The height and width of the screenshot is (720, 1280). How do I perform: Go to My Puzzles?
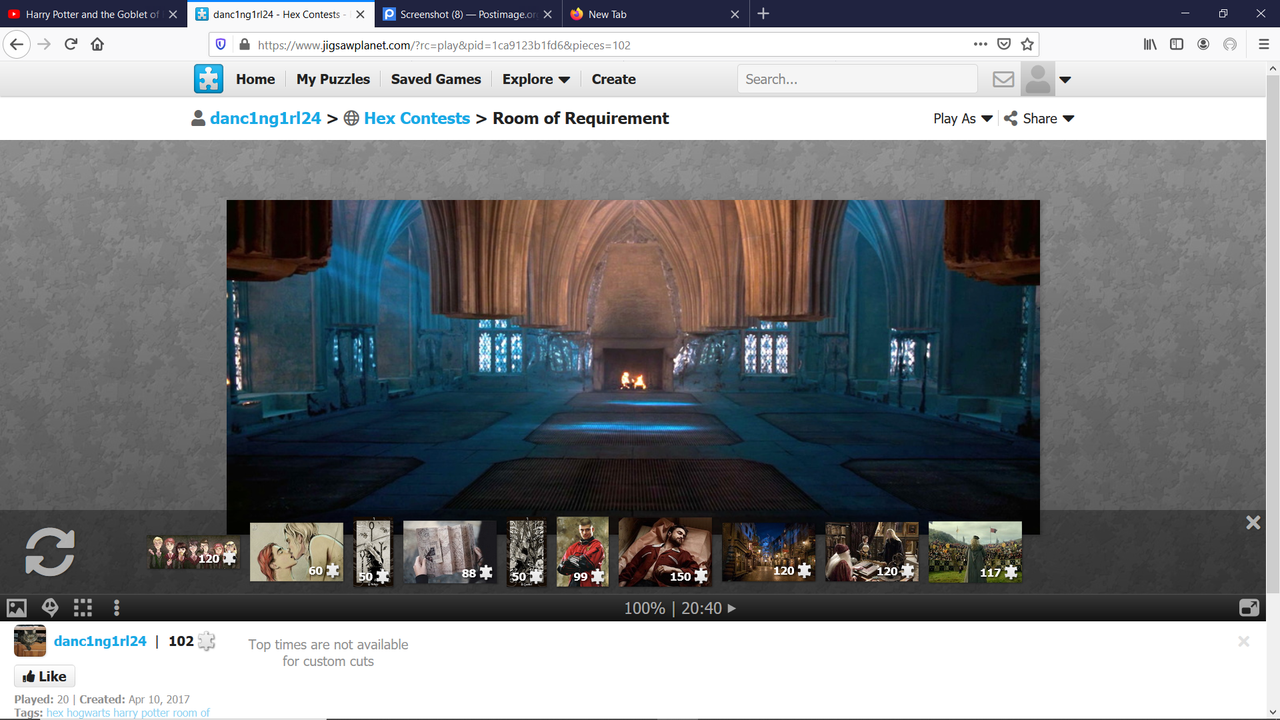333,79
